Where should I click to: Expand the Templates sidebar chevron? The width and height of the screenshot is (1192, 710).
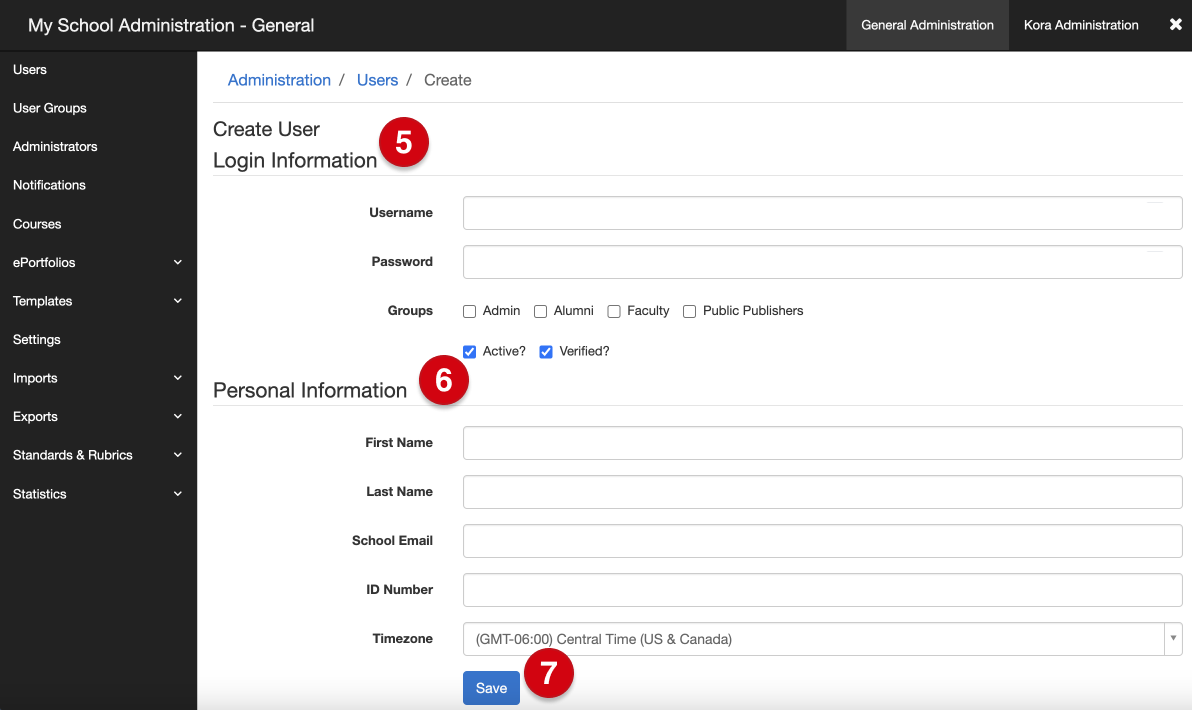[x=178, y=301]
